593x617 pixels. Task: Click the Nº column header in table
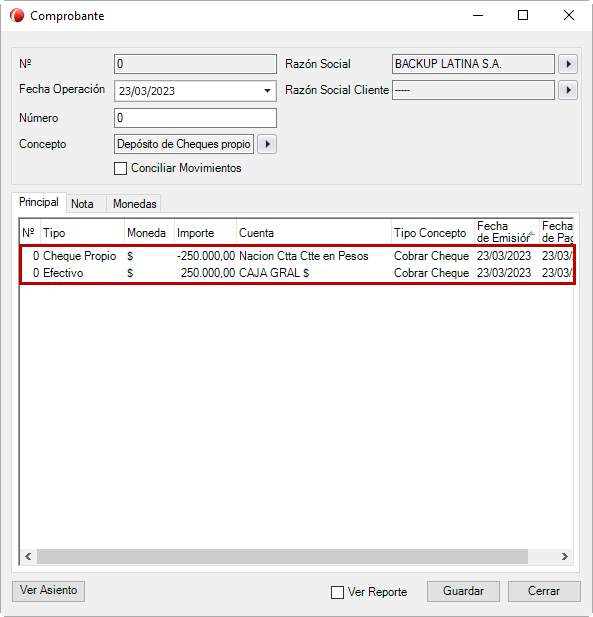pos(30,233)
